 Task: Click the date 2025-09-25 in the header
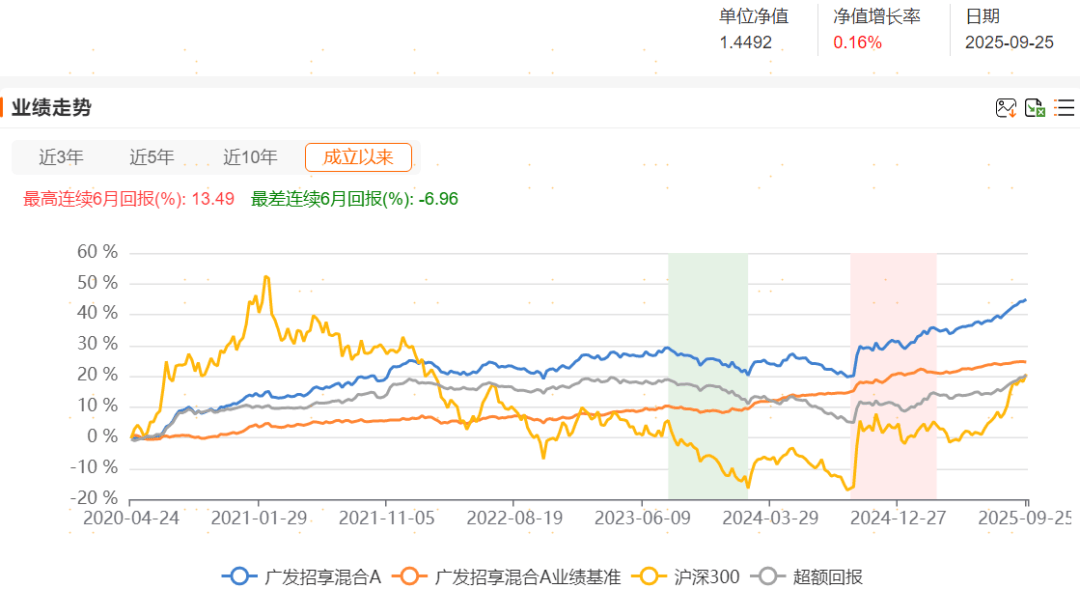coord(1009,42)
